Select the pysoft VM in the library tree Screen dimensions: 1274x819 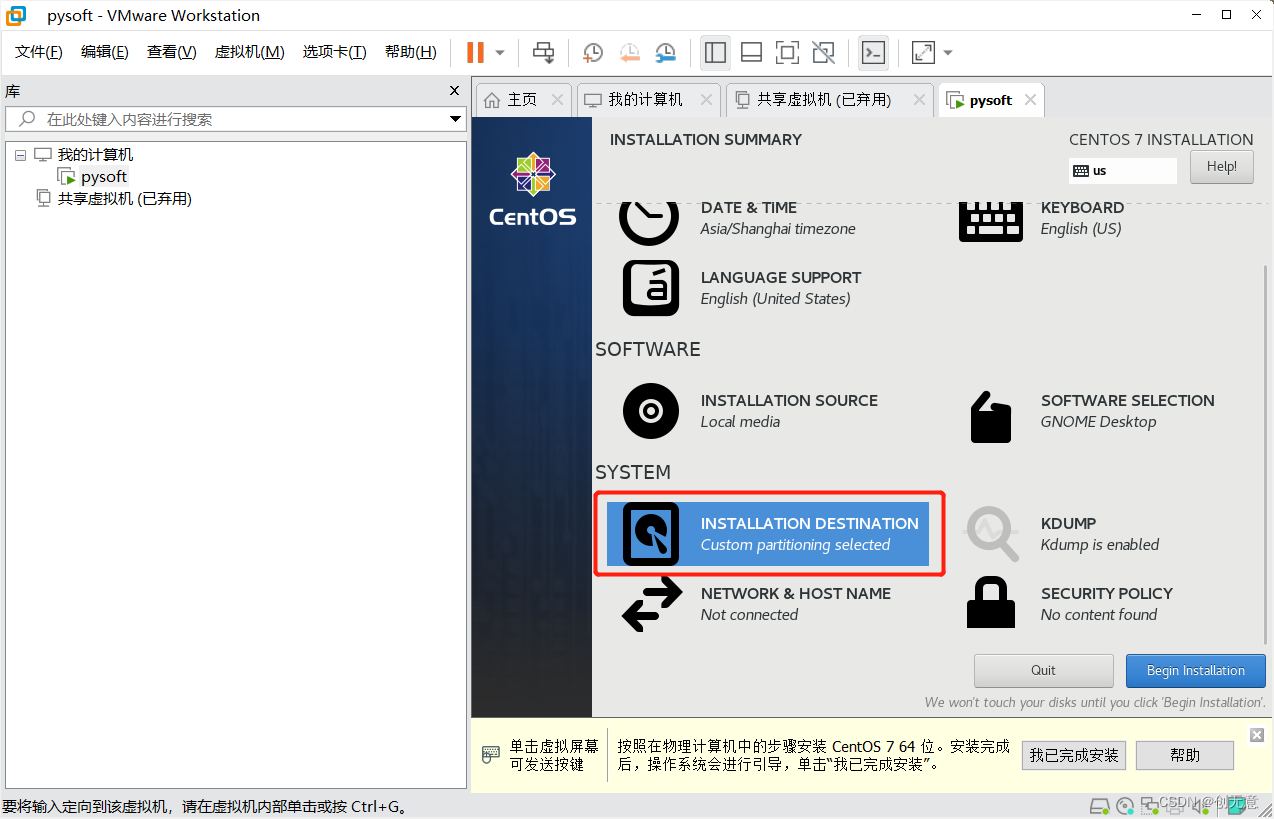click(104, 177)
